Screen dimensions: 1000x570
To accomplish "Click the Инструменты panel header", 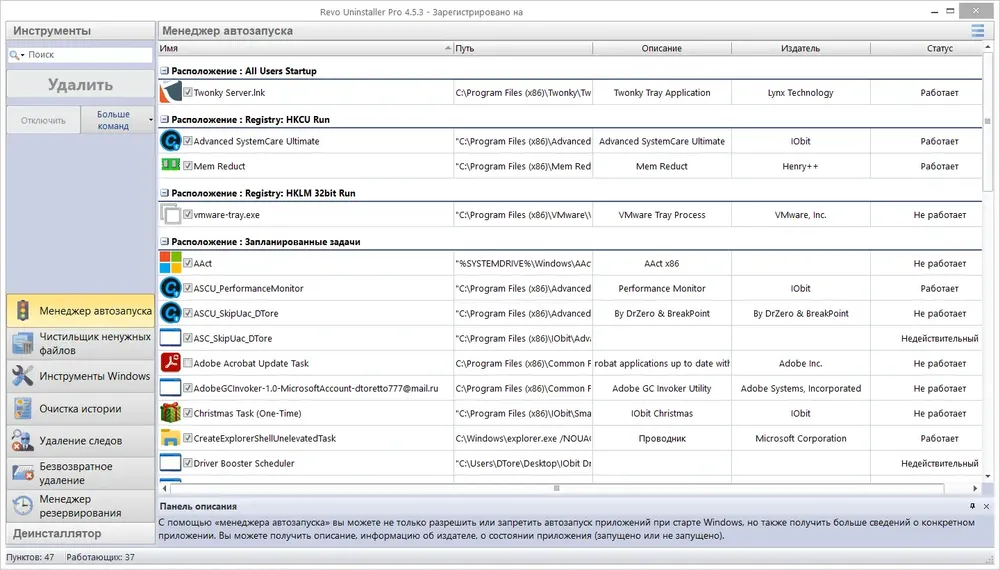I will [80, 31].
